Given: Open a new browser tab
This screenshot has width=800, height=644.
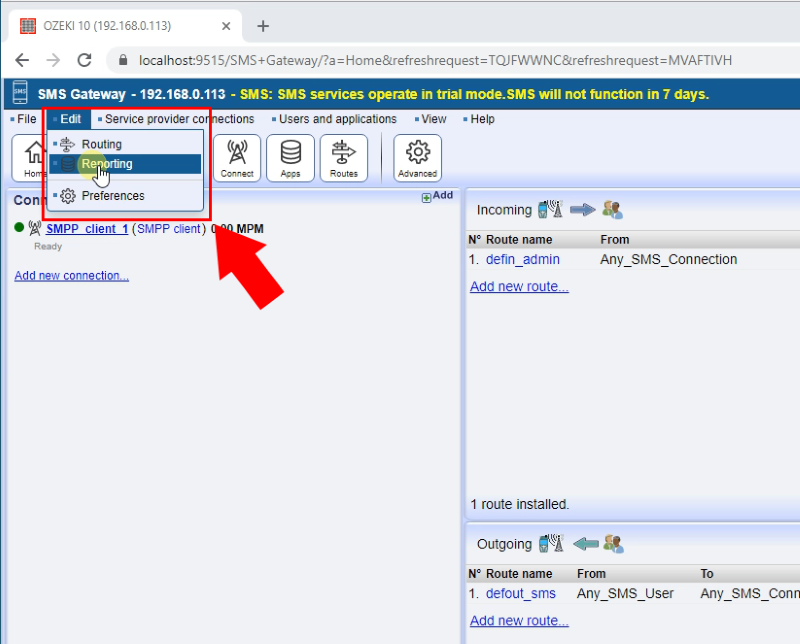Looking at the screenshot, I should (263, 26).
